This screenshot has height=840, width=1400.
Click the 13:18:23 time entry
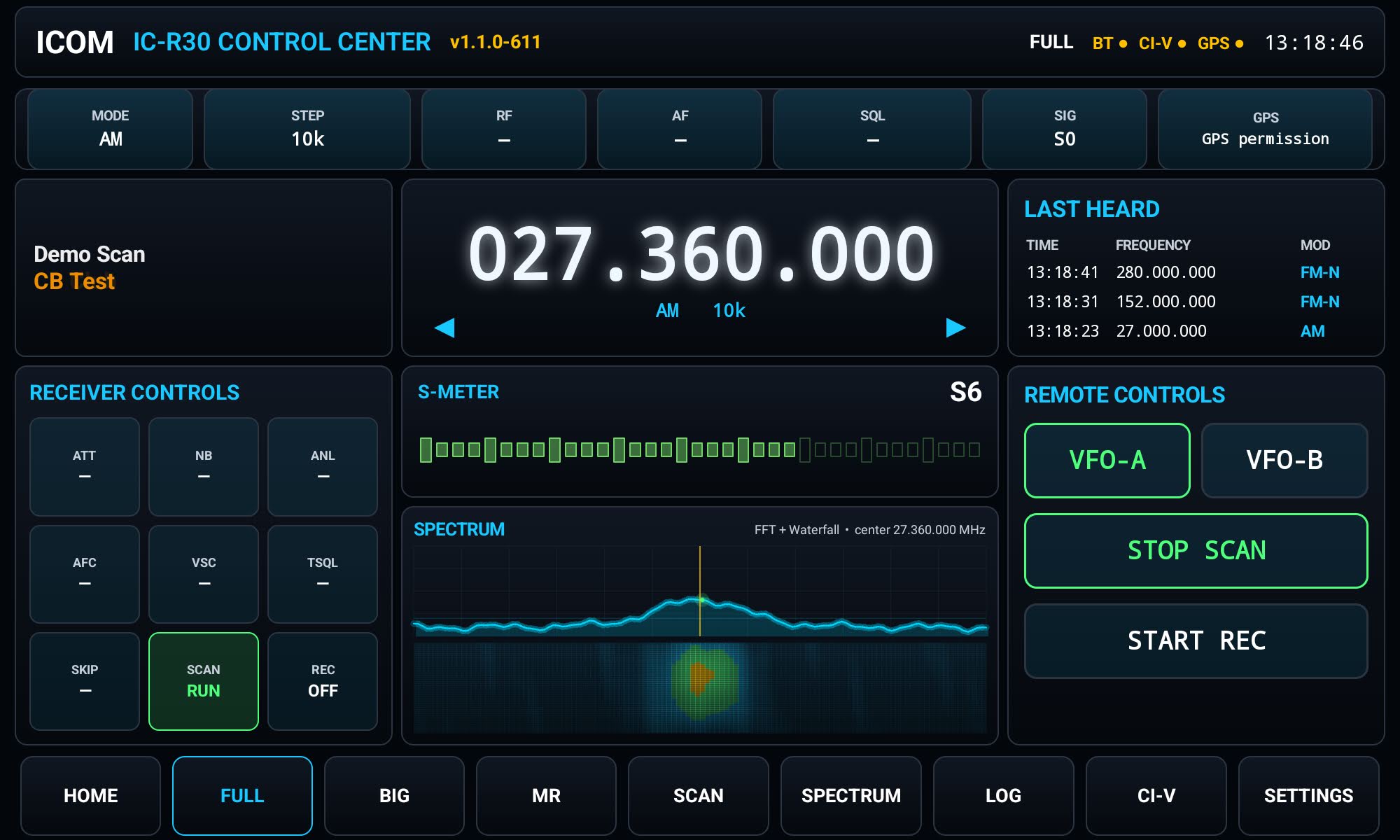coord(1063,331)
